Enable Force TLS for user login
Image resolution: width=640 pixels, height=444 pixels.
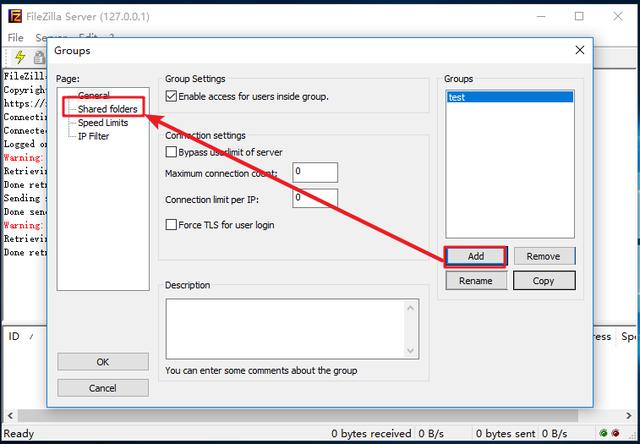point(171,225)
